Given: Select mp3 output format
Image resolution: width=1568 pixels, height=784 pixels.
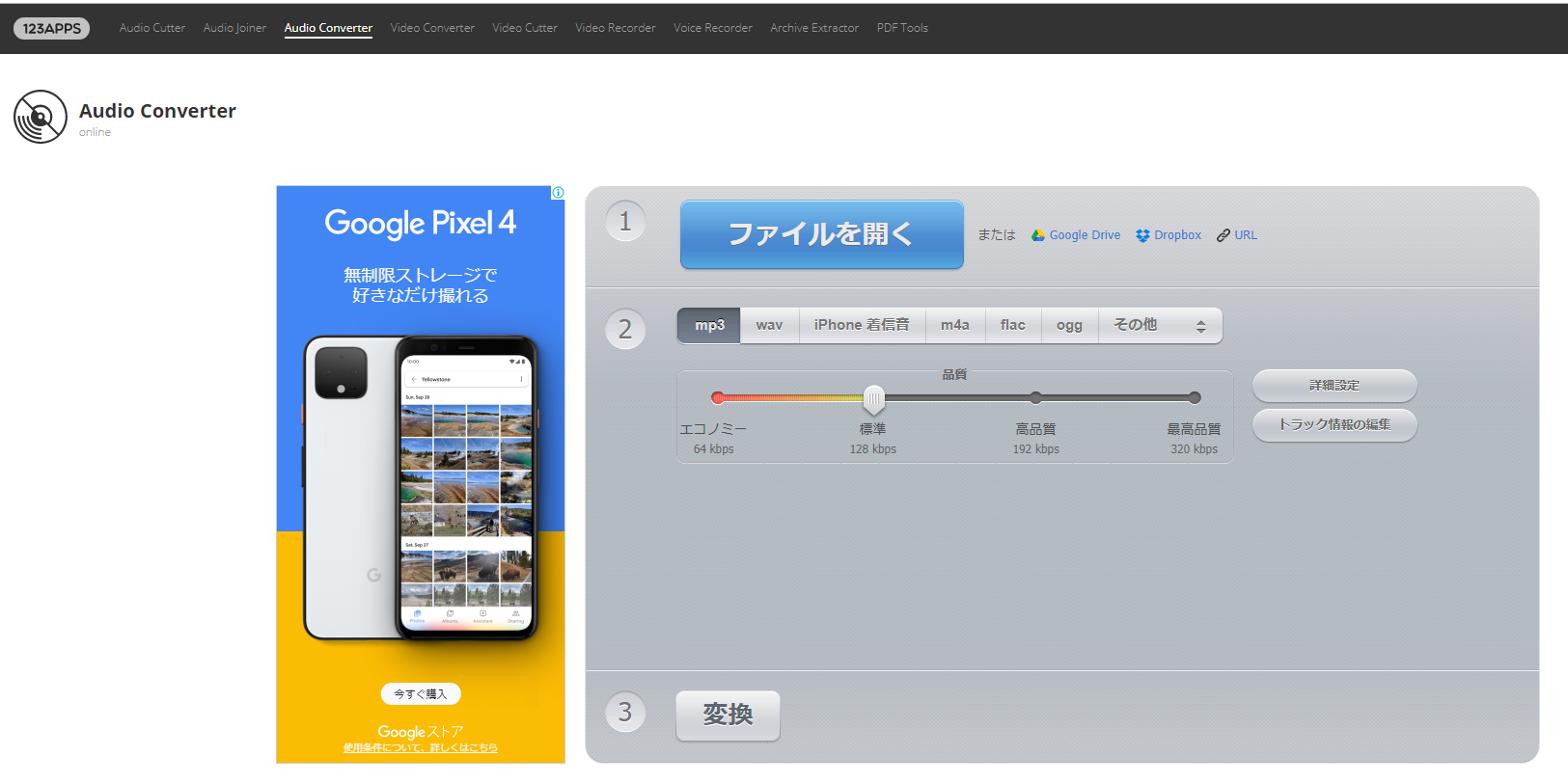Looking at the screenshot, I should click(x=709, y=326).
